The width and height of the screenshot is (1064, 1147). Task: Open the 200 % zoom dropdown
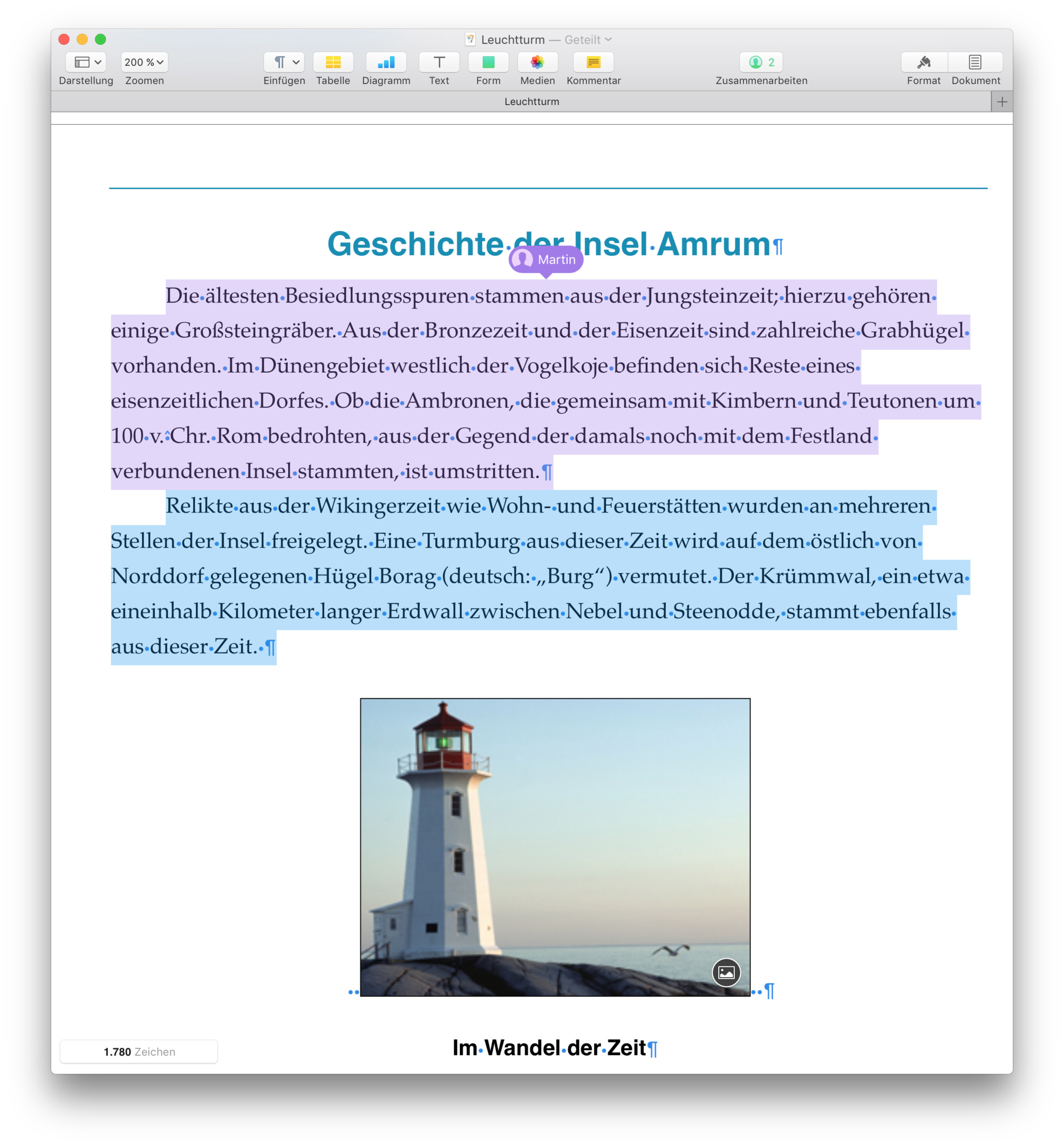coord(144,62)
